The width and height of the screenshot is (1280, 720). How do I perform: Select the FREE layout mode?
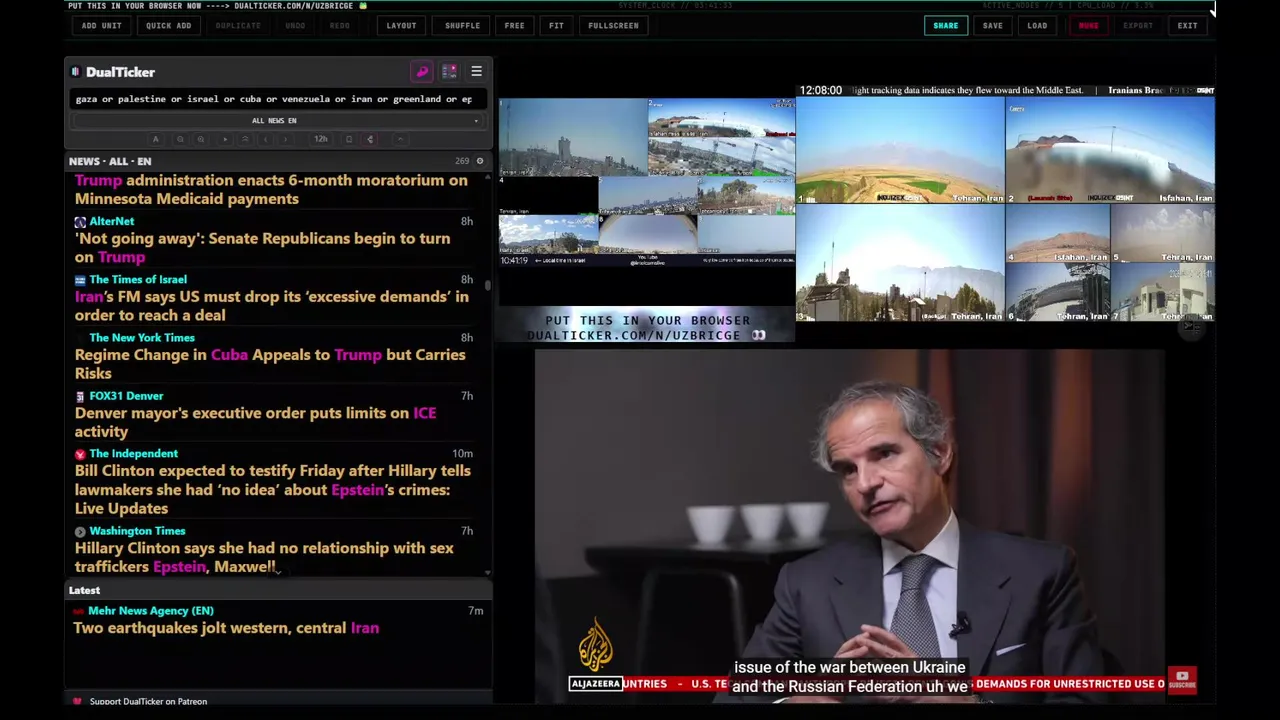click(514, 25)
